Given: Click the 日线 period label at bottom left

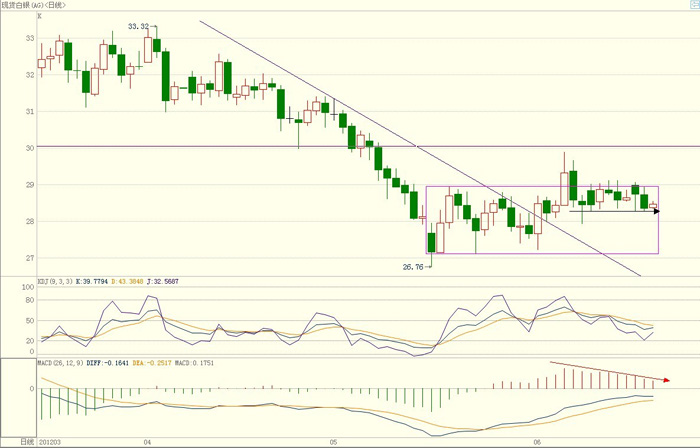Looking at the screenshot, I should [x=27, y=442].
